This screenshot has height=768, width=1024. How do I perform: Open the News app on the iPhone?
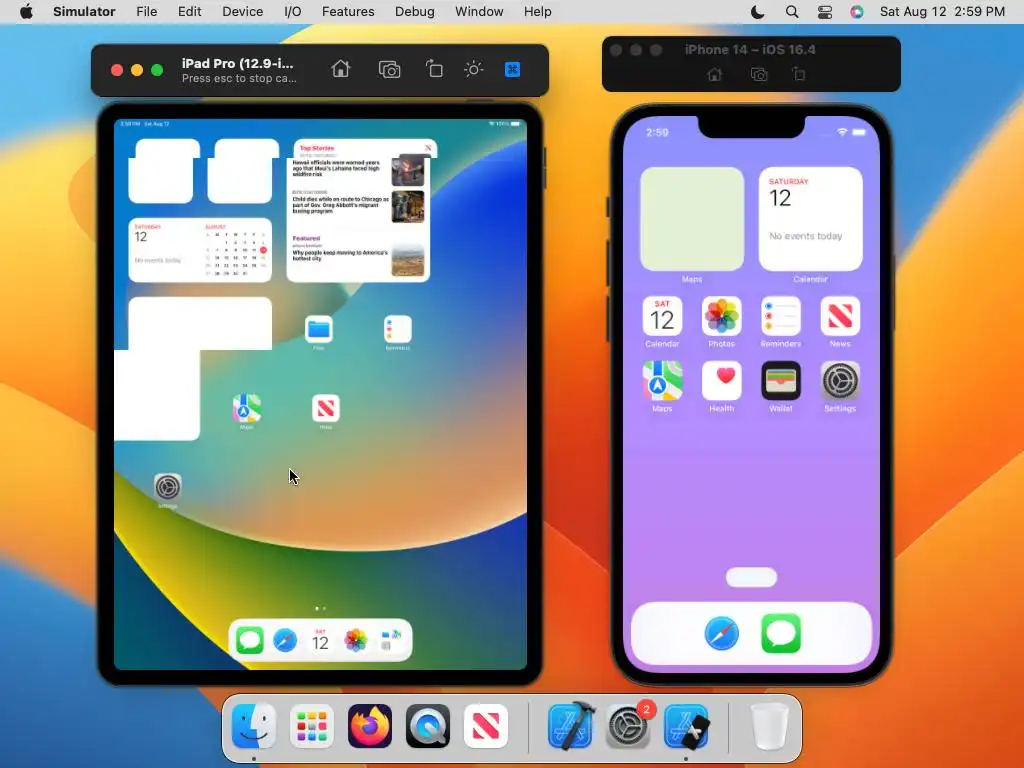coord(840,317)
